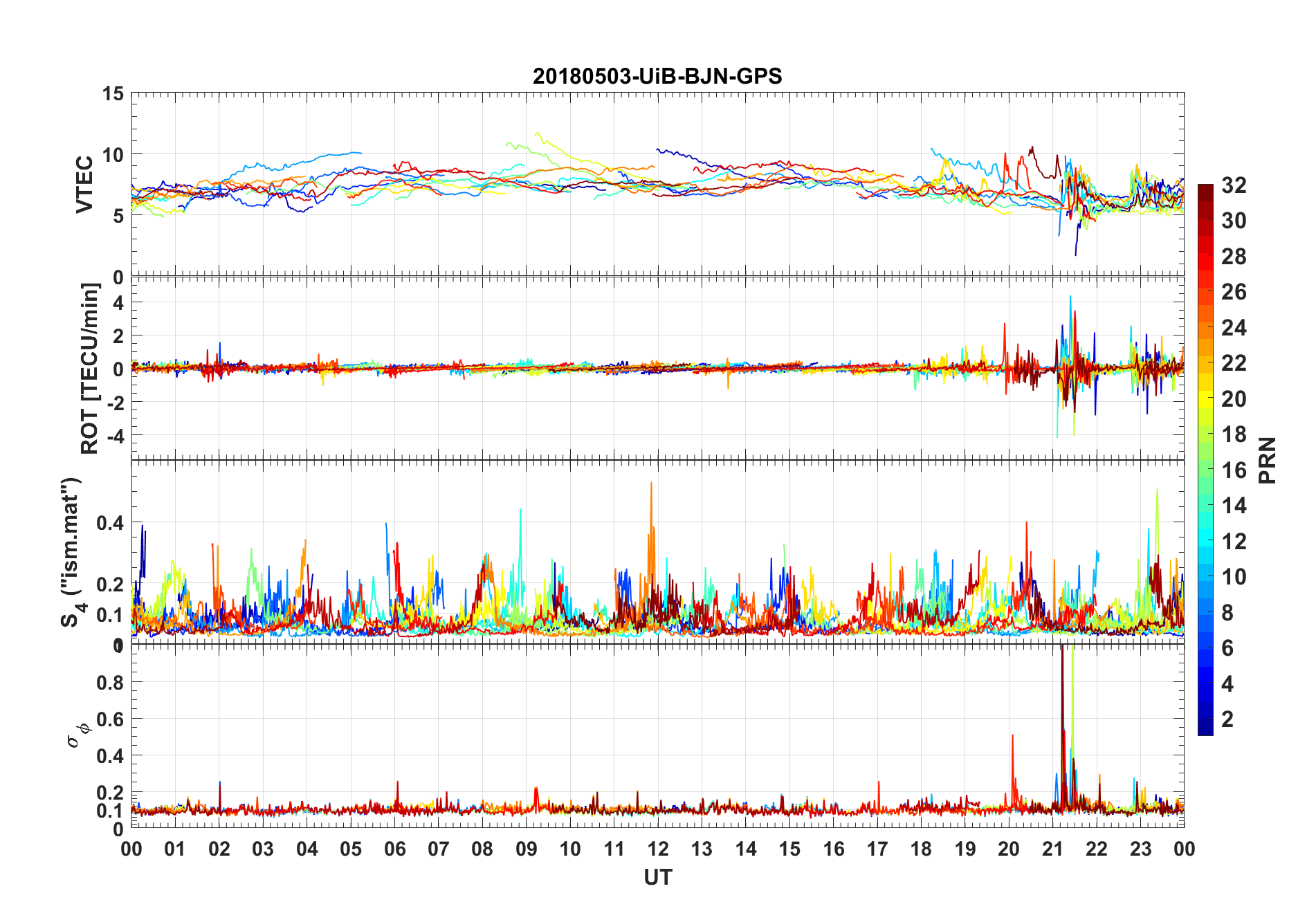This screenshot has width=1316, height=920.
Task: Click the S4 ("ism.mat") axis label
Action: [x=73, y=552]
